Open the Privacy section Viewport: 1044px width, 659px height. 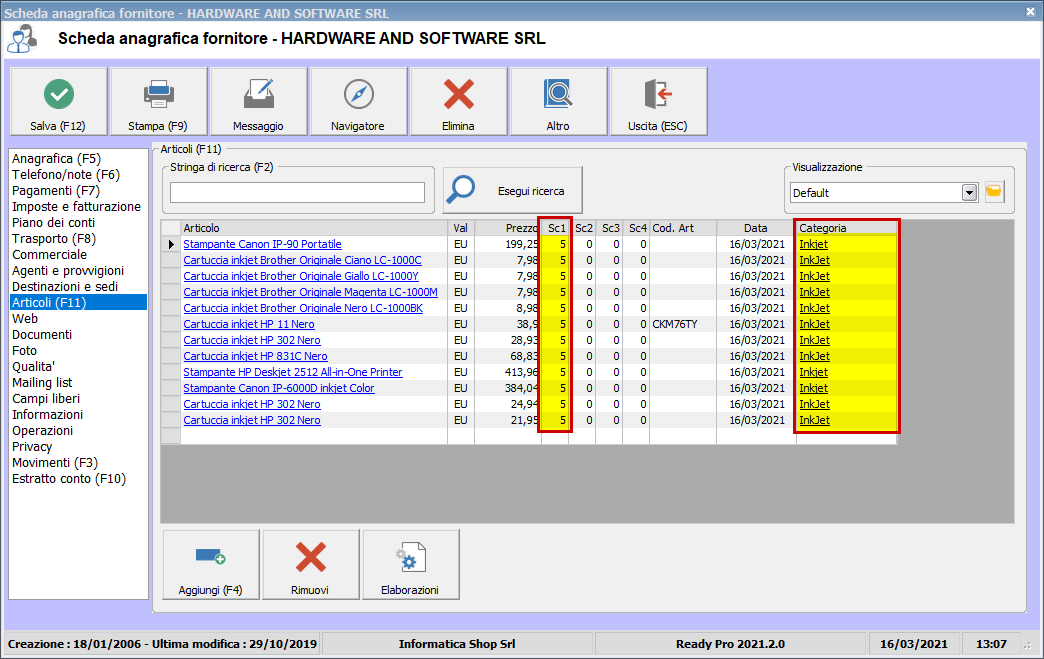click(32, 446)
